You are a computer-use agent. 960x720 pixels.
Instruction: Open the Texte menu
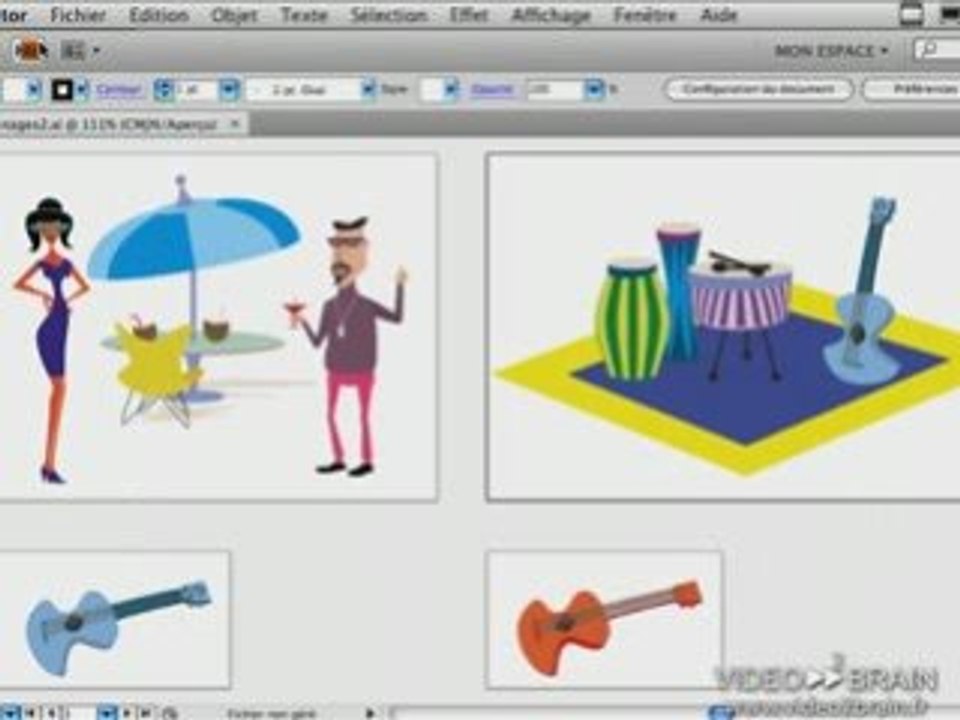(x=304, y=14)
